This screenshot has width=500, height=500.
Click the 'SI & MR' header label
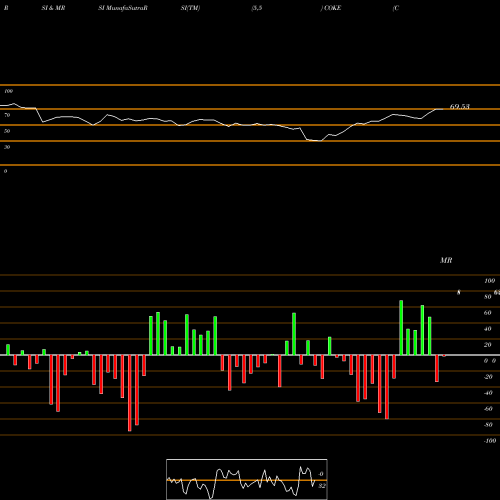(53, 8)
